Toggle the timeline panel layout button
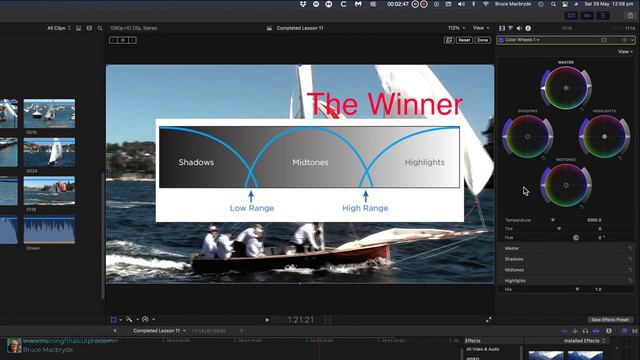640x360 pixels. tap(587, 16)
